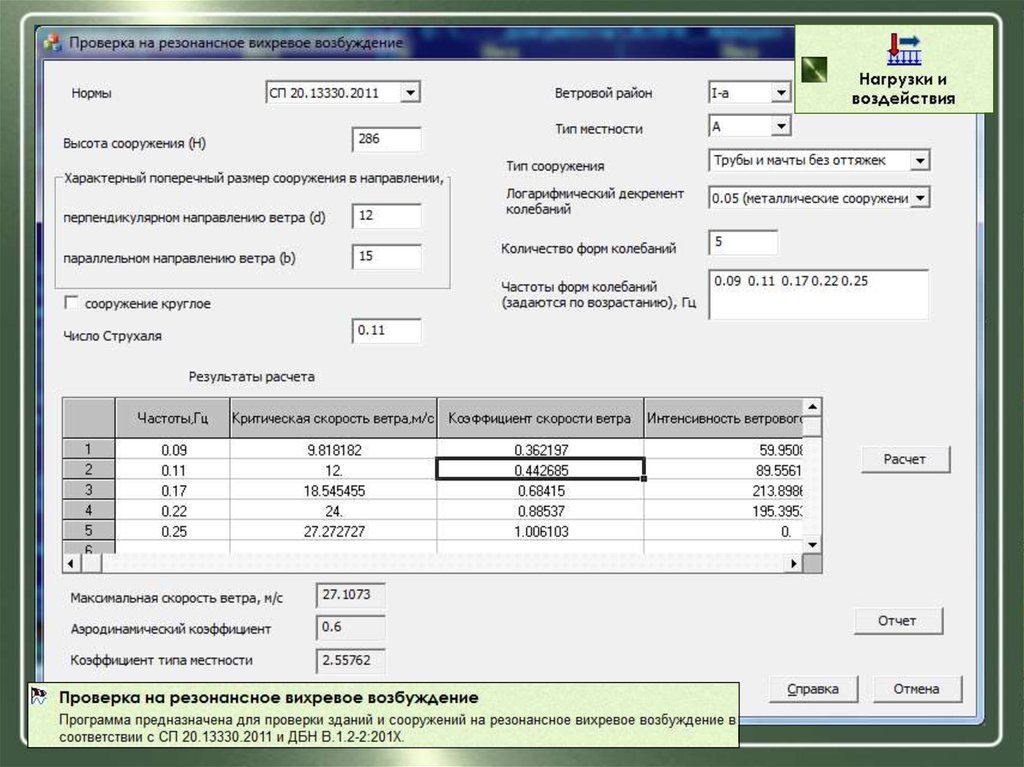Expand the Ветровой район dropdown
Image resolution: width=1024 pixels, height=767 pixels.
780,93
